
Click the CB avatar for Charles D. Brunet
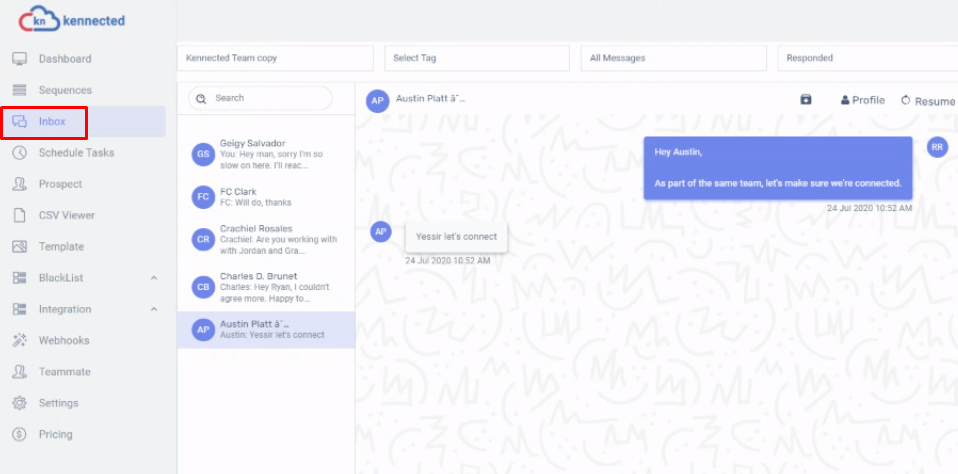tap(203, 287)
